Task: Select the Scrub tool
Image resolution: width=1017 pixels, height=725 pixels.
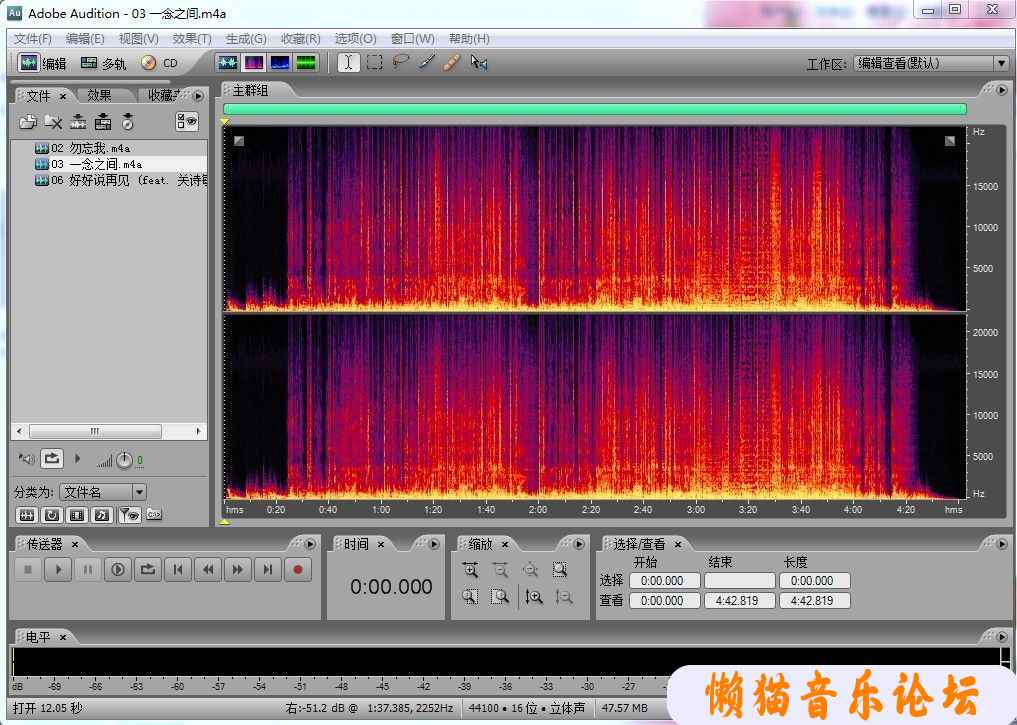Action: click(x=479, y=62)
